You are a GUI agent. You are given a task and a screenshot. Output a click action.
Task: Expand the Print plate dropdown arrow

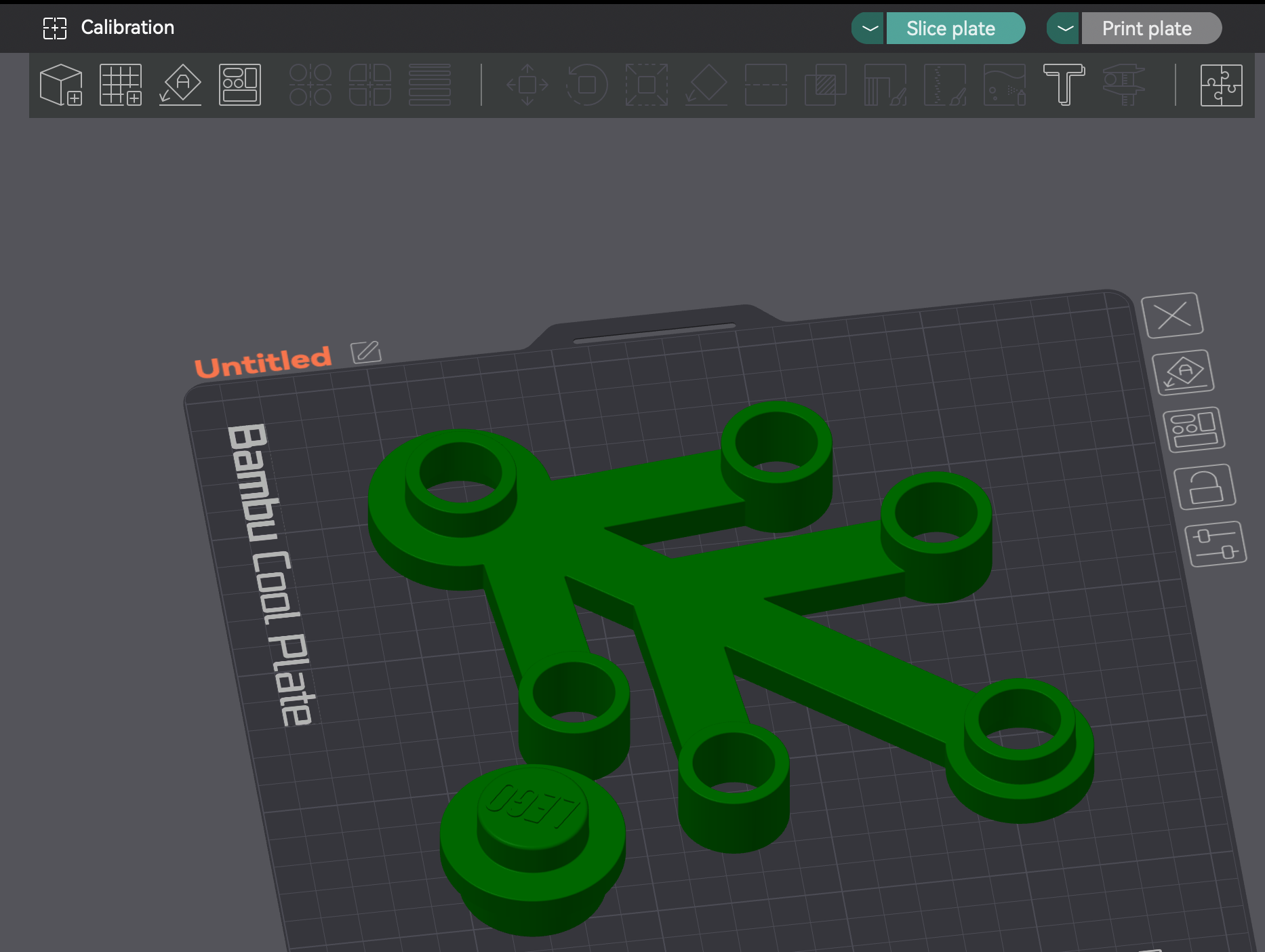point(1064,28)
